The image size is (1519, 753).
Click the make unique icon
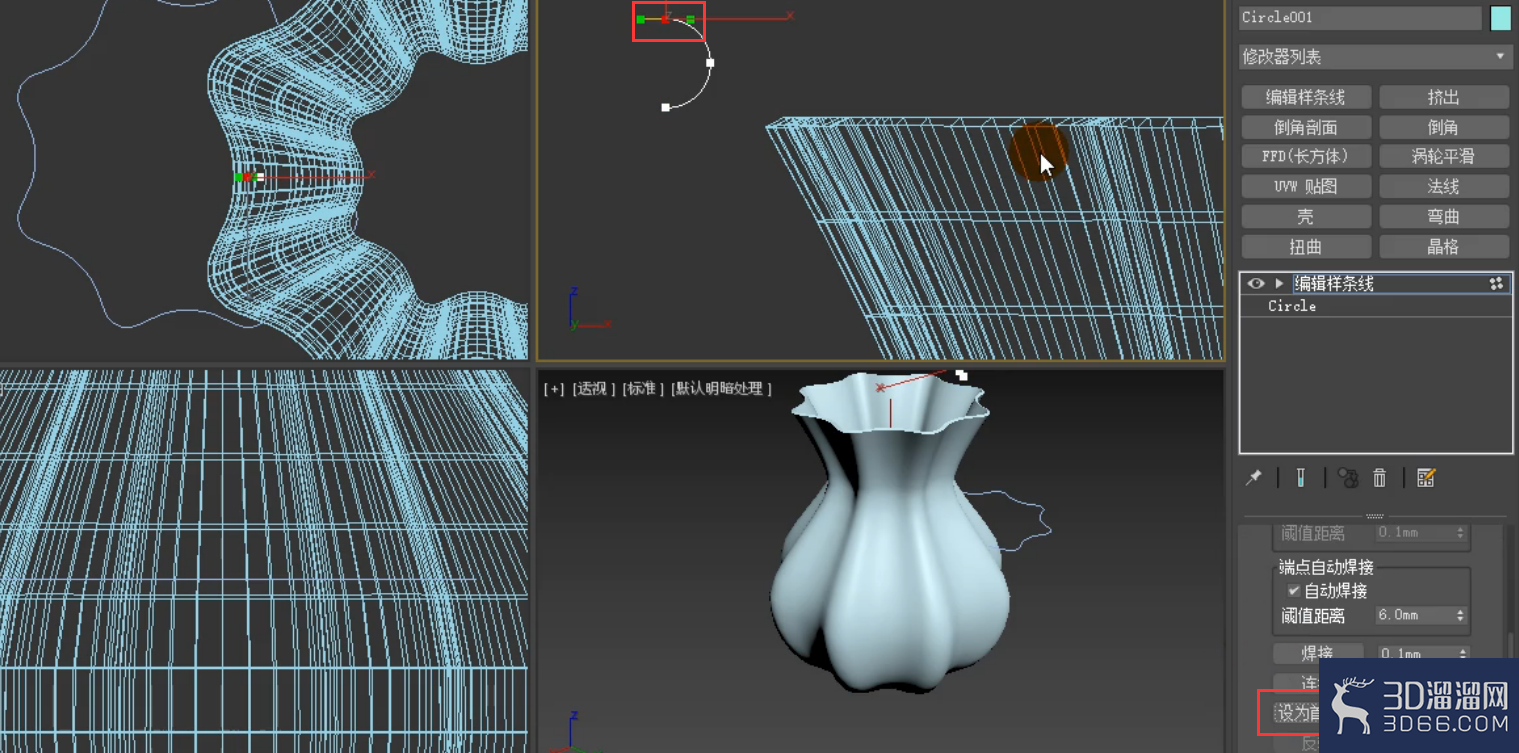(1347, 478)
